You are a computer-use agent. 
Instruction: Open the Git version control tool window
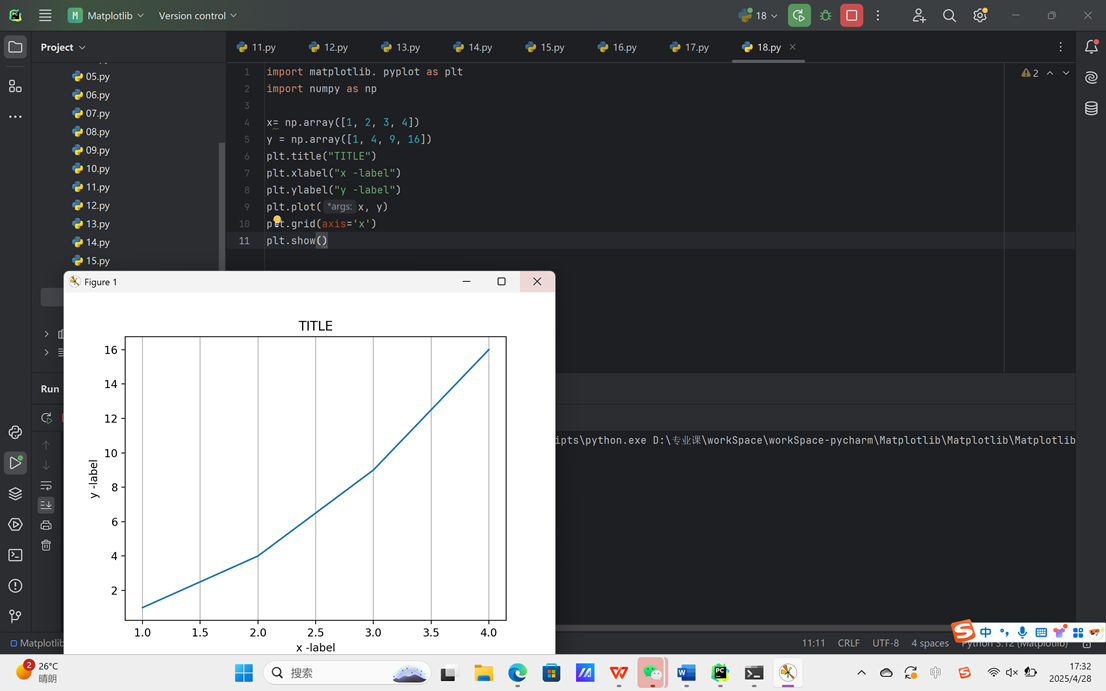pos(15,616)
